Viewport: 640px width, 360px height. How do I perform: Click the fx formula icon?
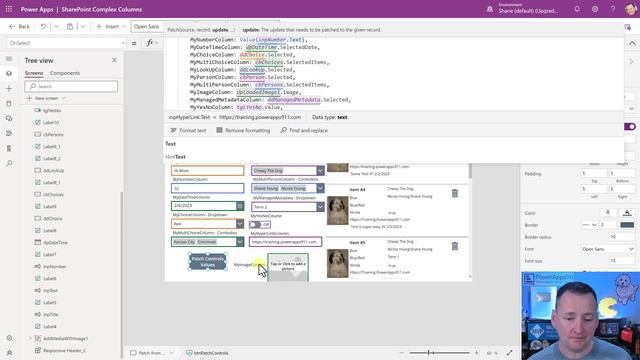coord(150,43)
